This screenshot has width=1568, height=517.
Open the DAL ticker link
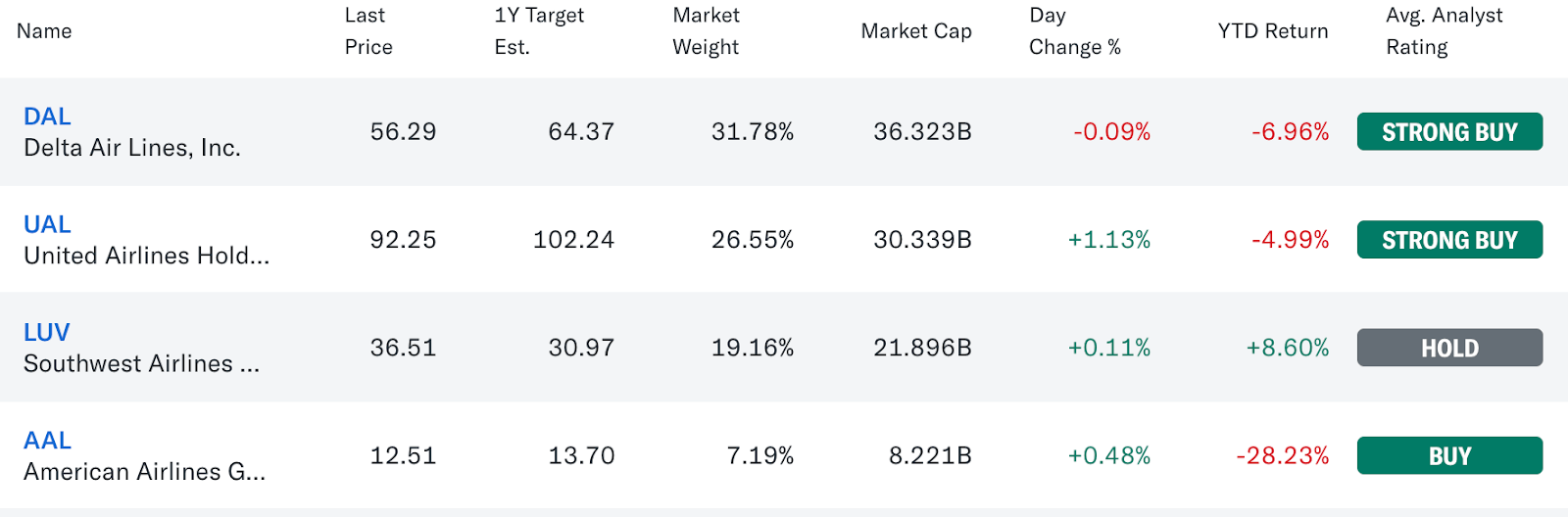[47, 117]
